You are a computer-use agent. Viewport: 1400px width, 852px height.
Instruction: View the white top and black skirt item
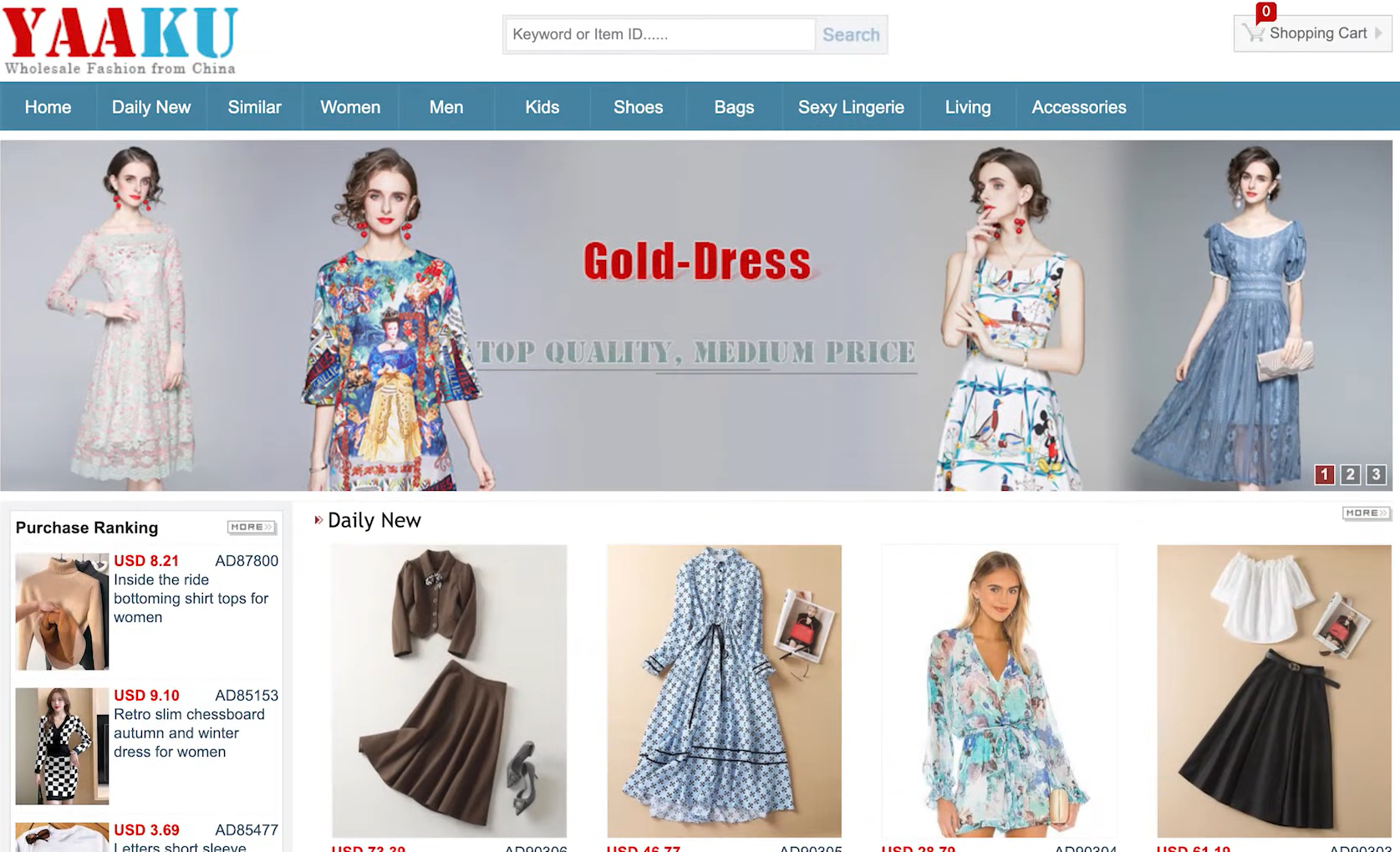(1273, 690)
